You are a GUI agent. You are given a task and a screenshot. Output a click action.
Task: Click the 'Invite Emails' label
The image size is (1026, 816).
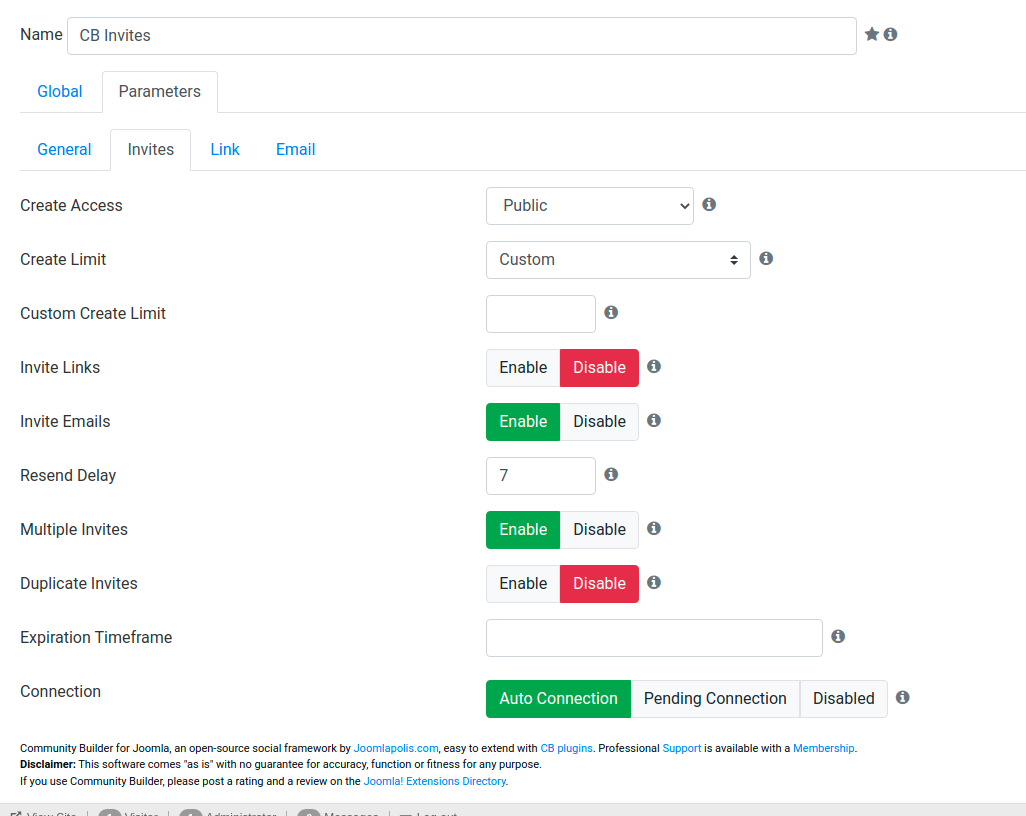point(65,421)
